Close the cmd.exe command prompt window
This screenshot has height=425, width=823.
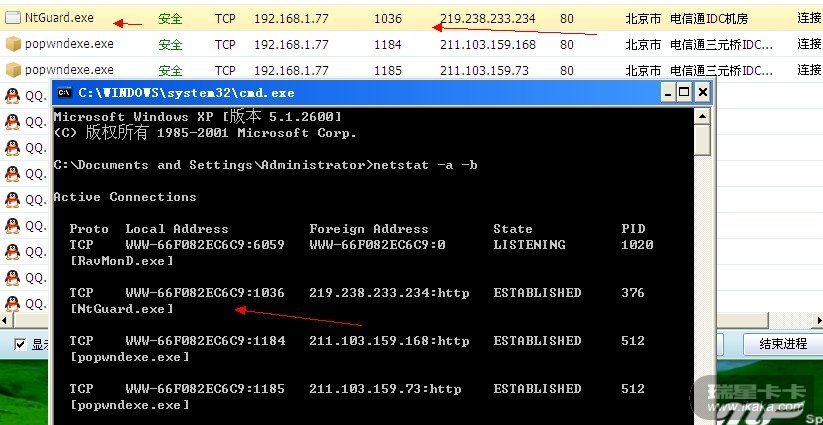[704, 92]
